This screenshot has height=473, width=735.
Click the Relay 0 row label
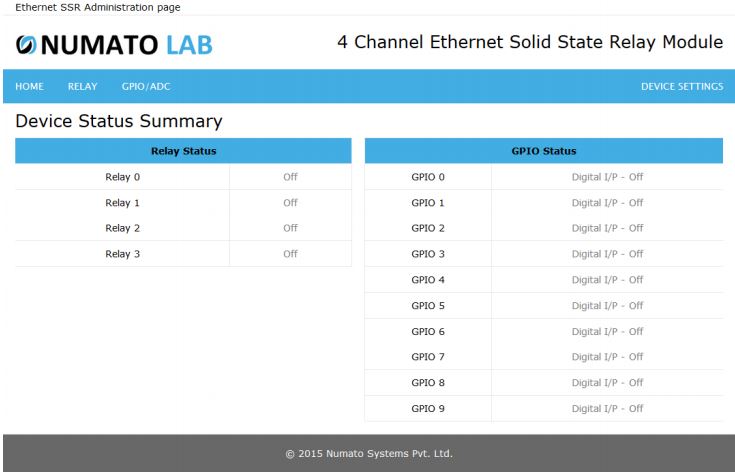pos(122,177)
